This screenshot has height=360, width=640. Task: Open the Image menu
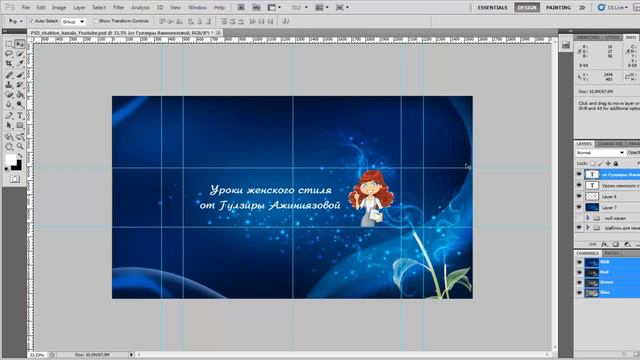click(x=59, y=7)
